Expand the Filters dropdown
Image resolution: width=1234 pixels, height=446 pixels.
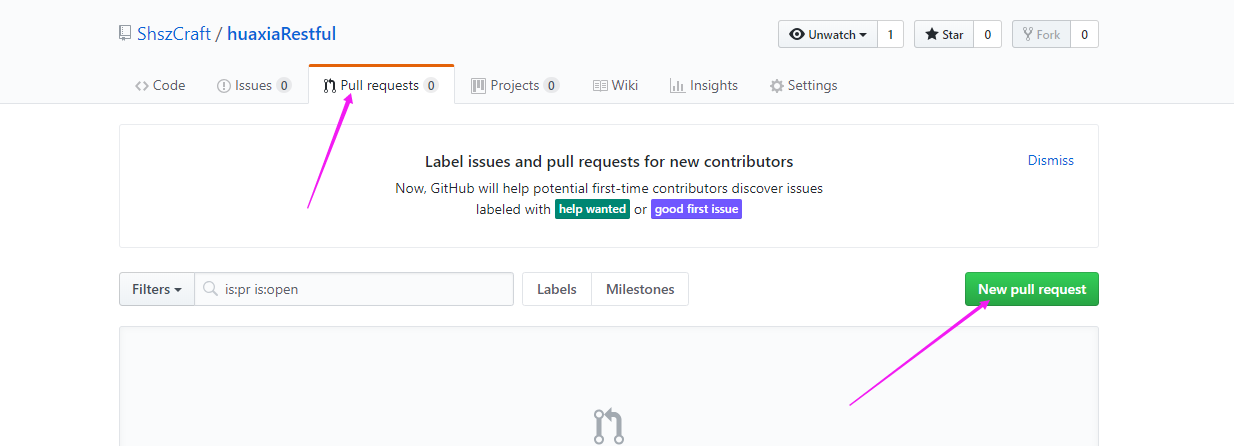point(157,289)
